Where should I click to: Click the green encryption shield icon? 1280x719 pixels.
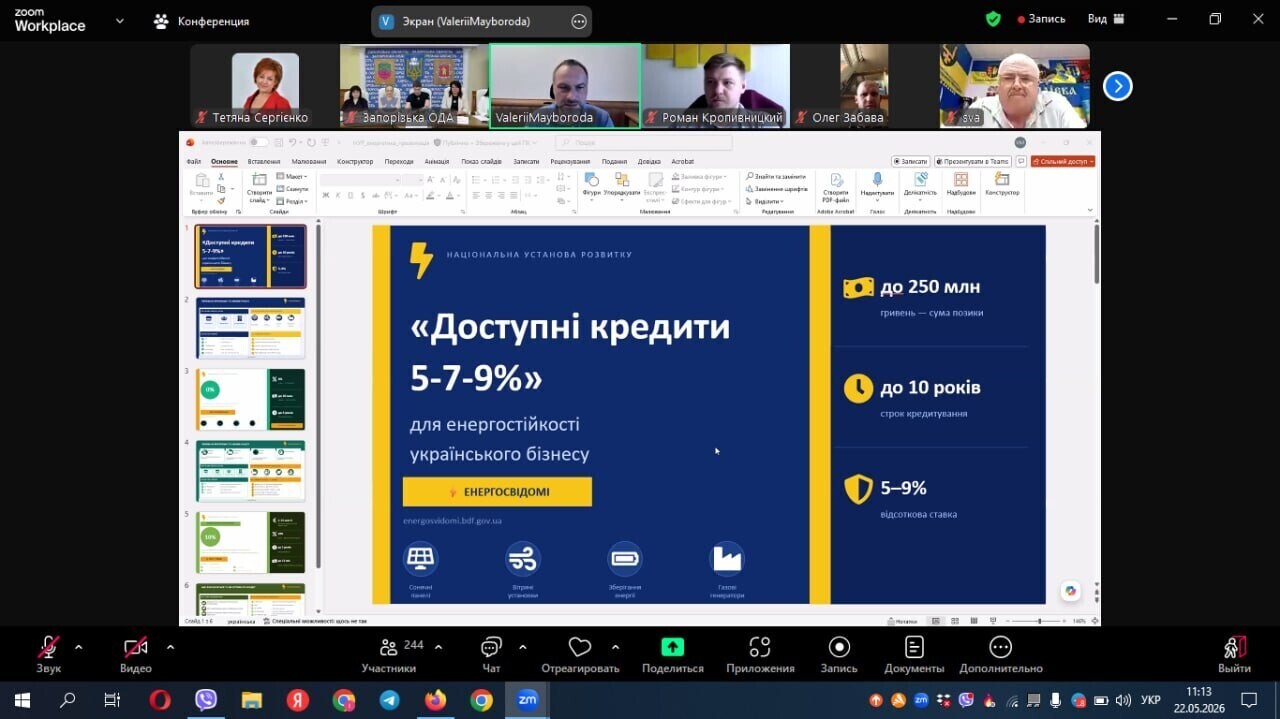[x=993, y=19]
